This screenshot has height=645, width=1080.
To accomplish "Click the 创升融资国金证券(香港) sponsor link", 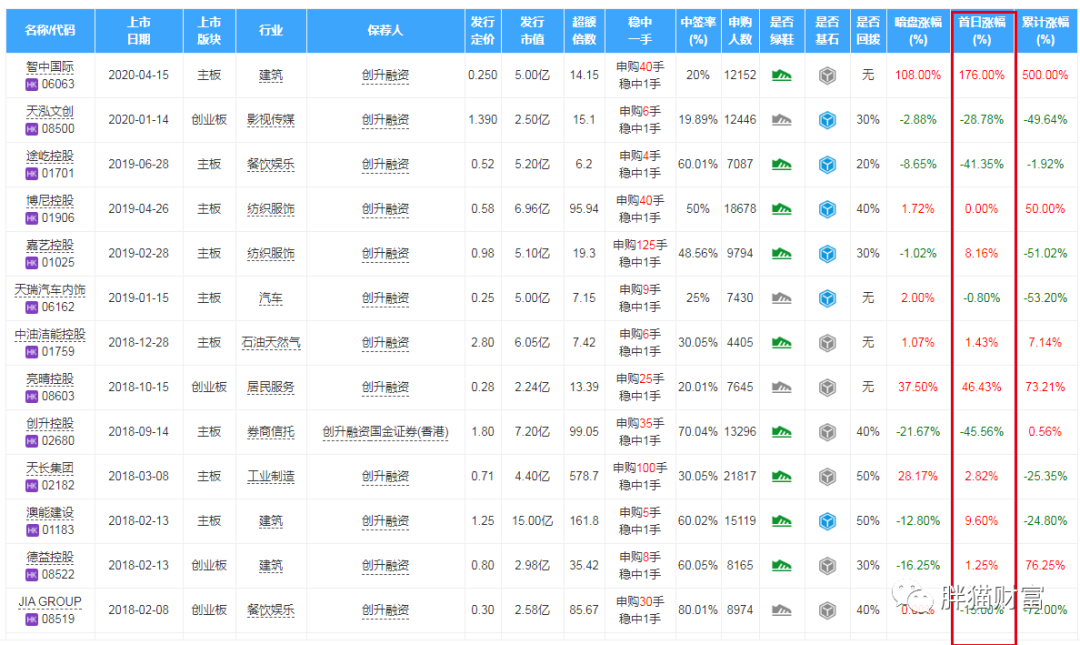I will tap(384, 430).
